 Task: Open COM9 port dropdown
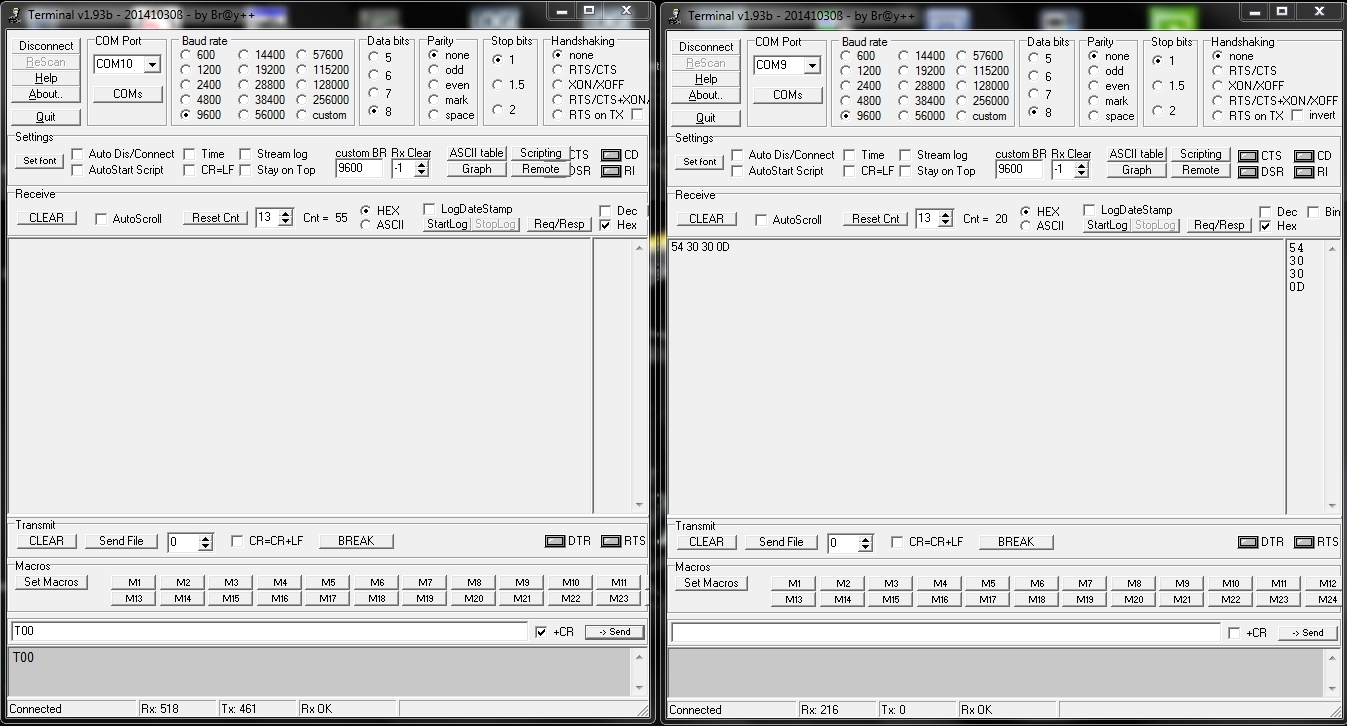[812, 66]
